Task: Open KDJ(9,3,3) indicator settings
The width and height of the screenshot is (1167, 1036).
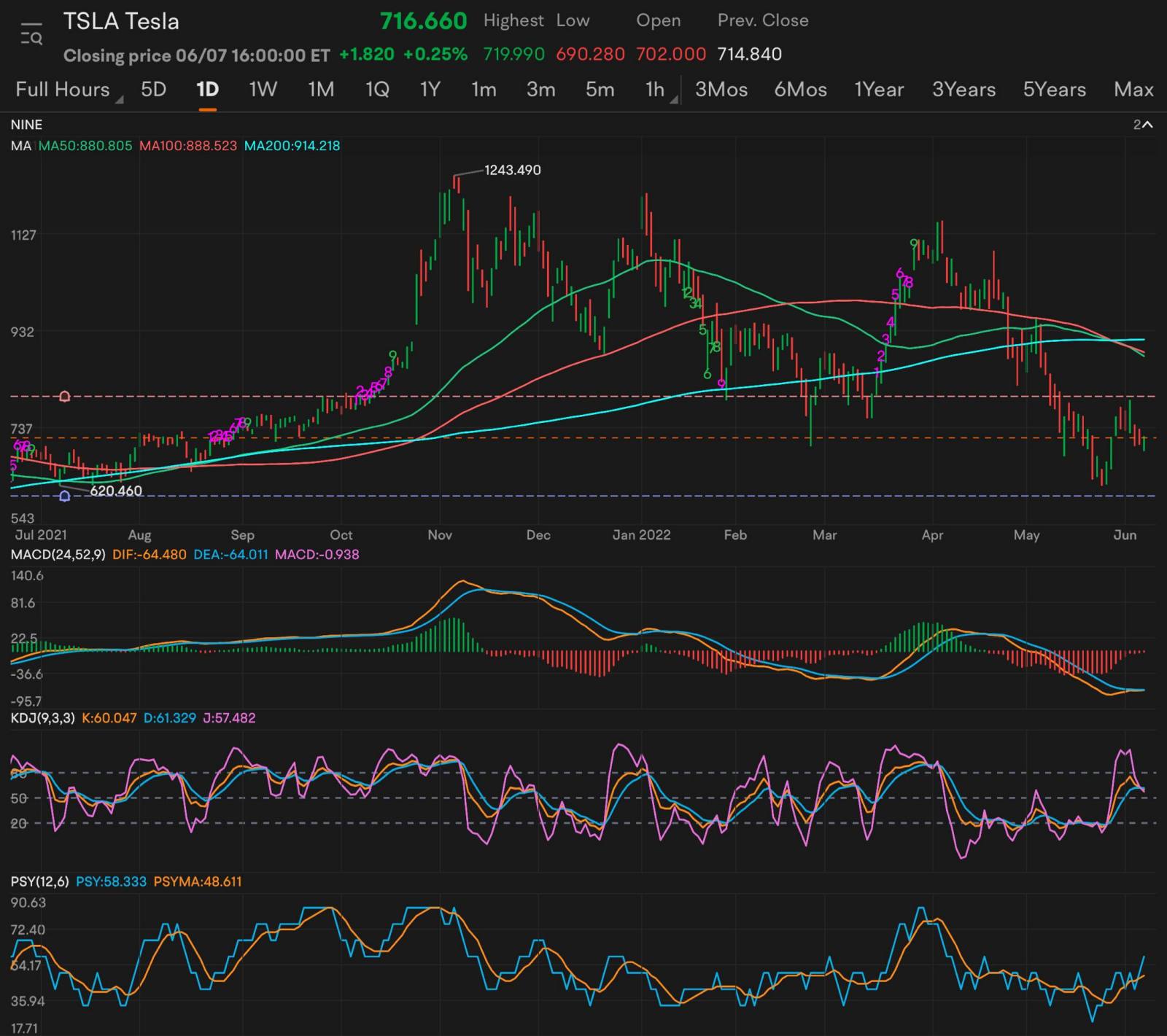Action: coord(42,718)
